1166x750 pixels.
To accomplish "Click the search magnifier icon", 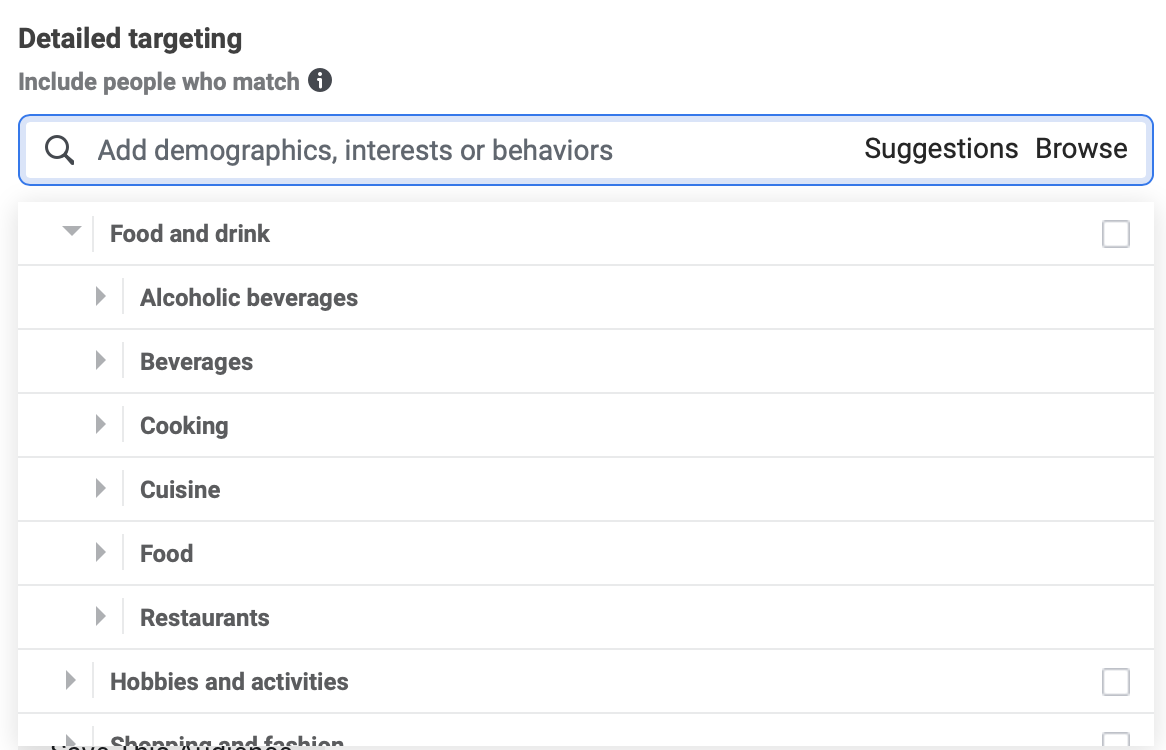I will tap(60, 150).
